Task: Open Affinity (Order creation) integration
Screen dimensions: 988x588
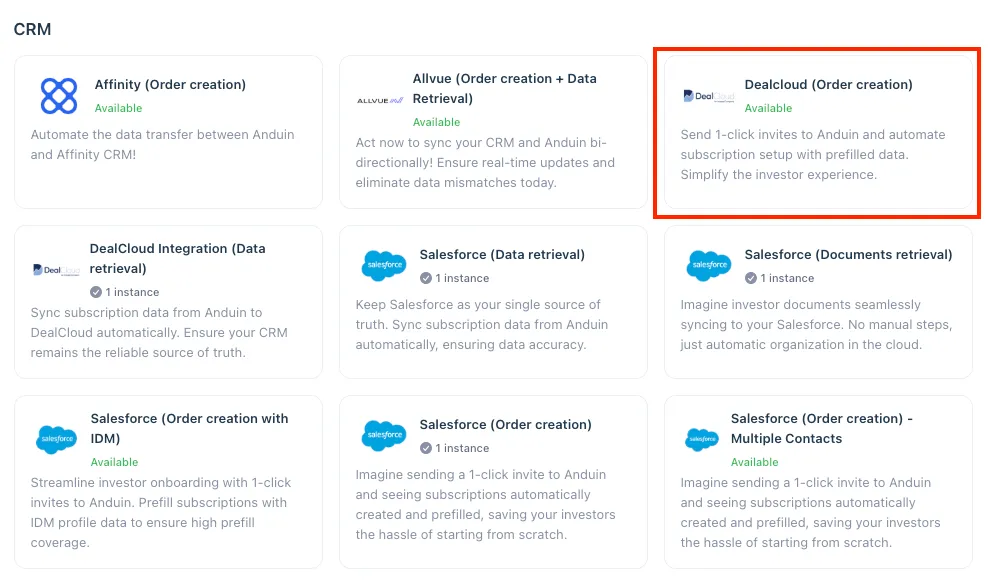Action: [x=170, y=84]
